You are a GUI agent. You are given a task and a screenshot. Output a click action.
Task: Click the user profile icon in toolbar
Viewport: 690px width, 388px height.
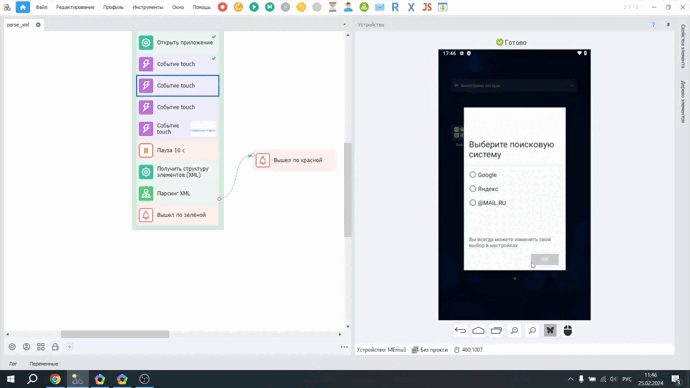tap(348, 7)
